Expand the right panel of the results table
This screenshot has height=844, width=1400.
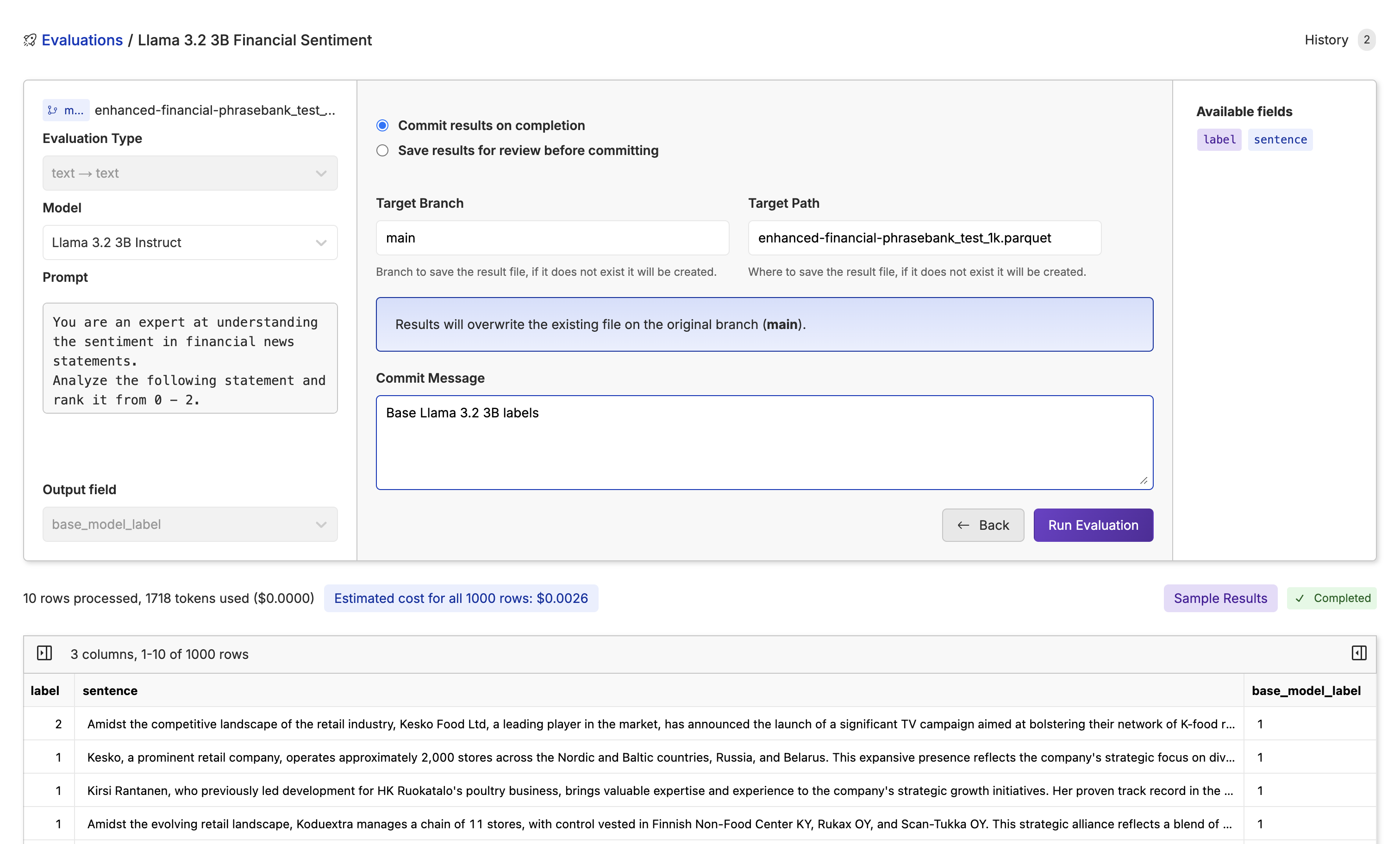pyautogui.click(x=1359, y=653)
